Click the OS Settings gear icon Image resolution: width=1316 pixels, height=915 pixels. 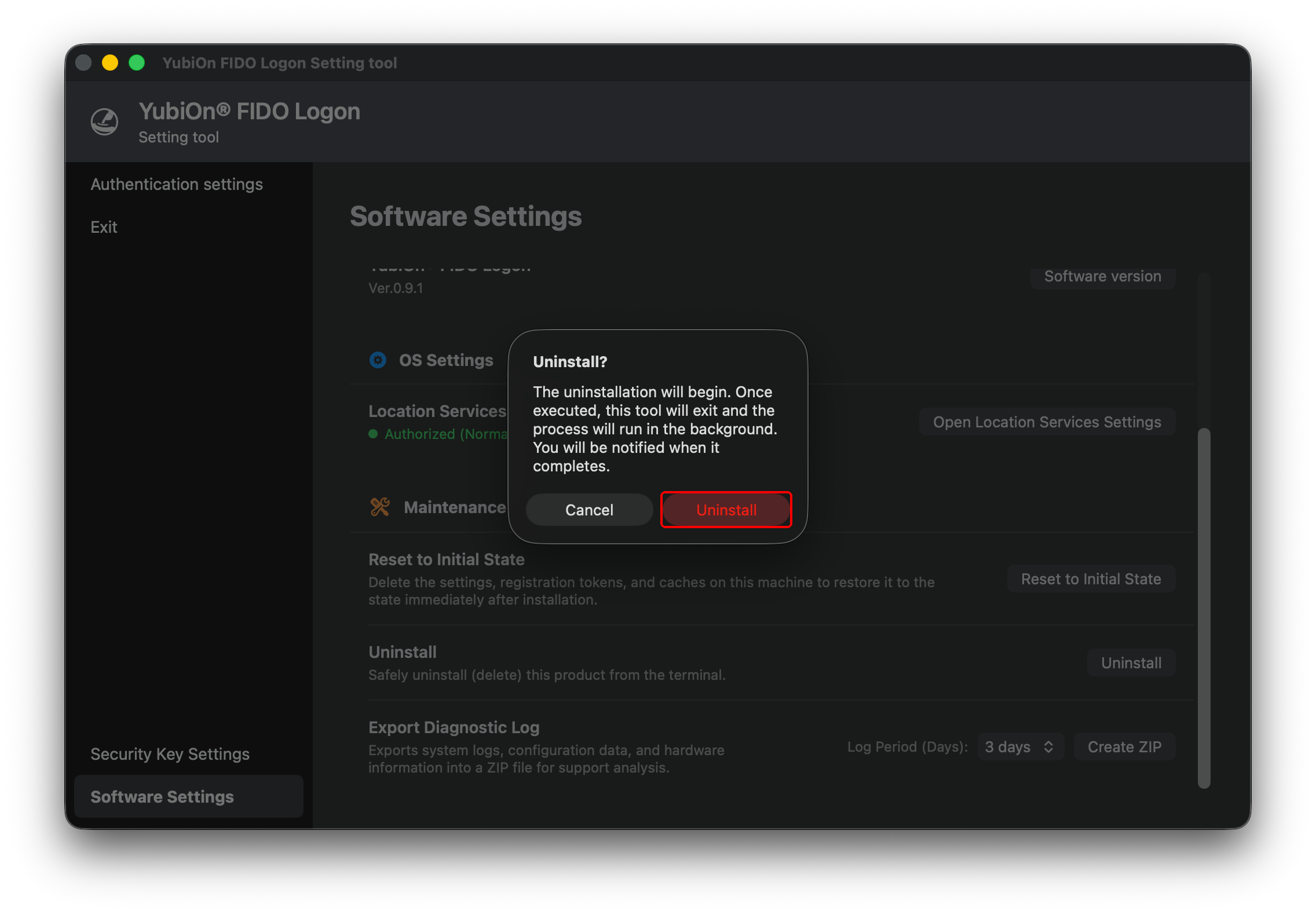pyautogui.click(x=378, y=360)
